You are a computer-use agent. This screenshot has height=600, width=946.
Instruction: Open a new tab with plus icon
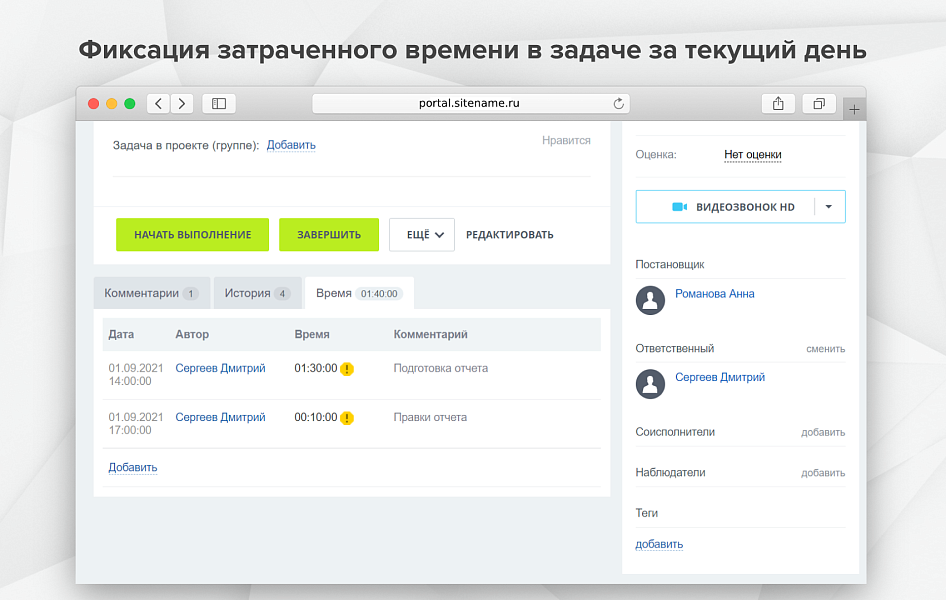click(854, 109)
